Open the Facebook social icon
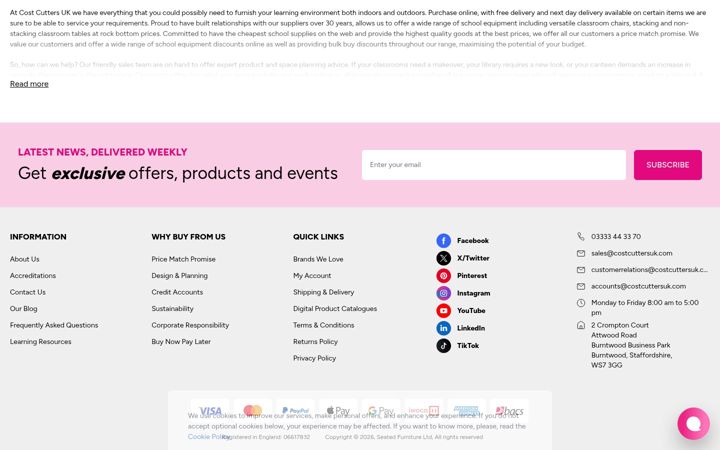The width and height of the screenshot is (720, 450). (x=444, y=241)
